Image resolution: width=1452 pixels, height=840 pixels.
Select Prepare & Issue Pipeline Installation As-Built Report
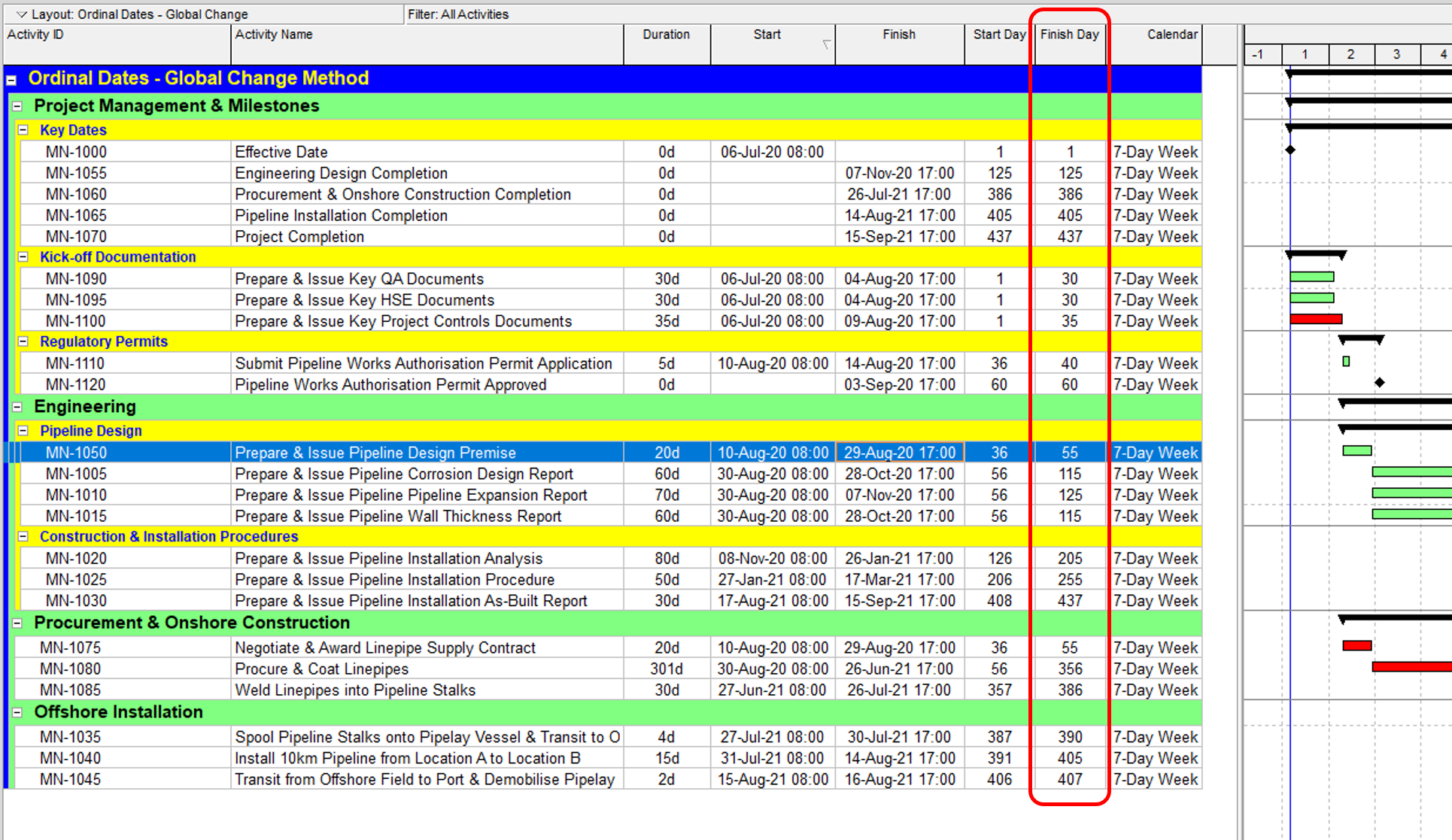coord(411,601)
